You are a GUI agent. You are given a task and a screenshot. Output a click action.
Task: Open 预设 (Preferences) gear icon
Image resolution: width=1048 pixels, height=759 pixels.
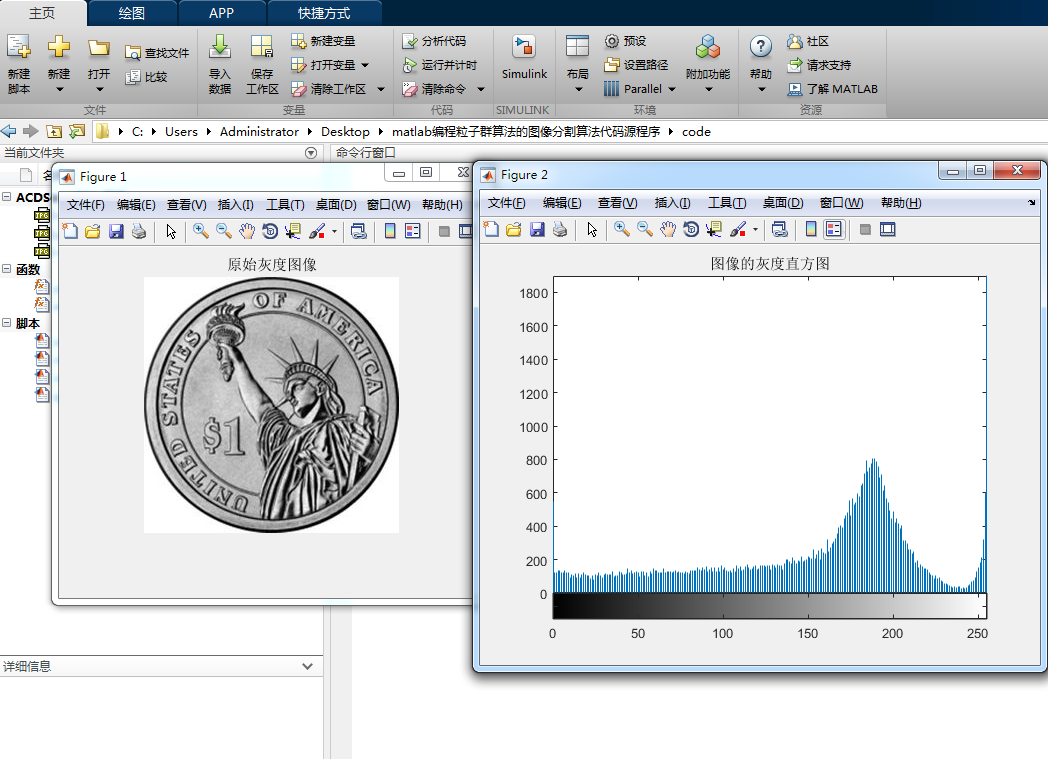click(611, 41)
